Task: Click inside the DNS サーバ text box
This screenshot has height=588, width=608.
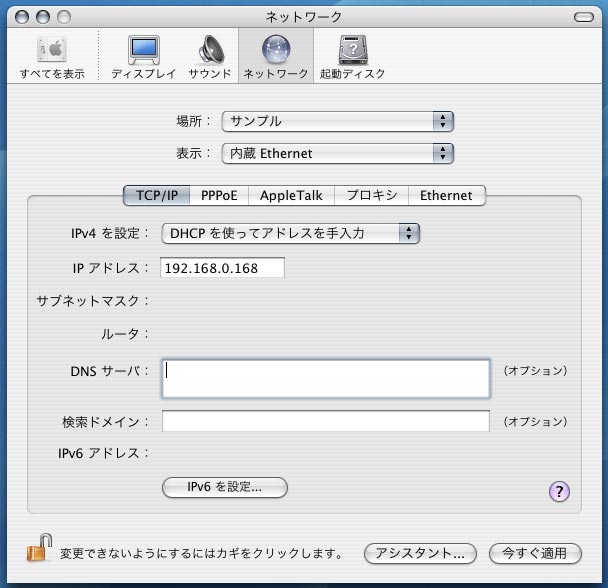Action: pyautogui.click(x=326, y=379)
